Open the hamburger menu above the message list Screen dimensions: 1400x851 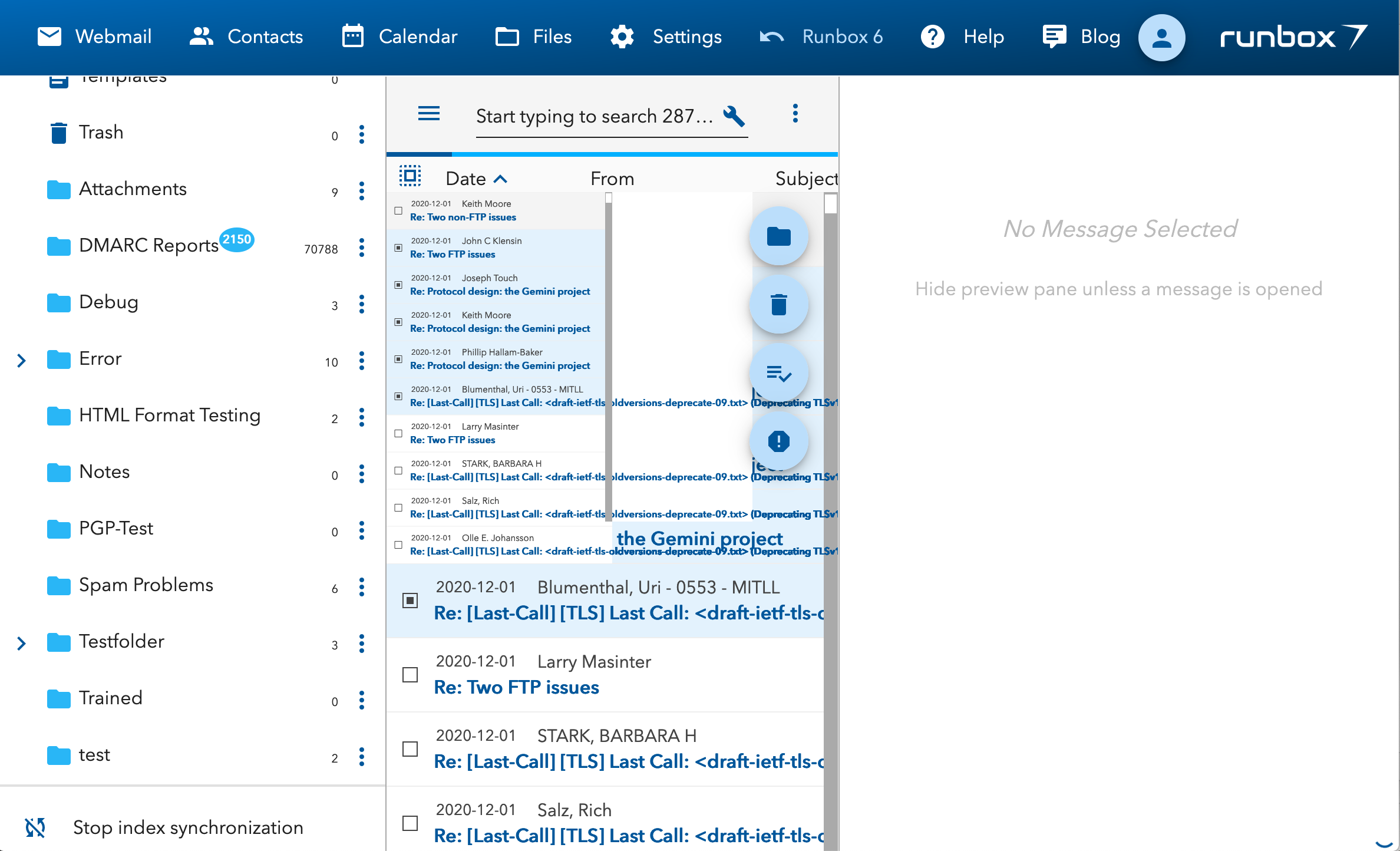click(428, 114)
